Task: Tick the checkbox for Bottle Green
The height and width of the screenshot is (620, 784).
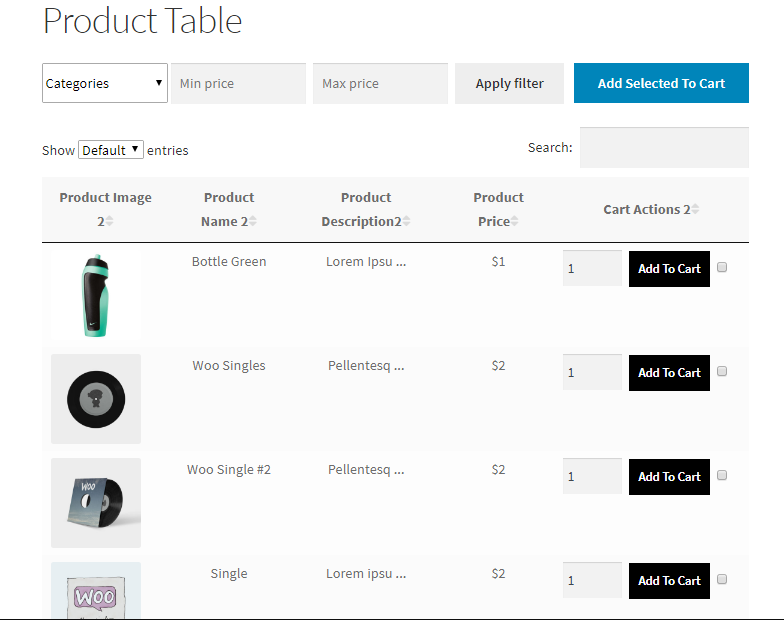Action: point(722,267)
